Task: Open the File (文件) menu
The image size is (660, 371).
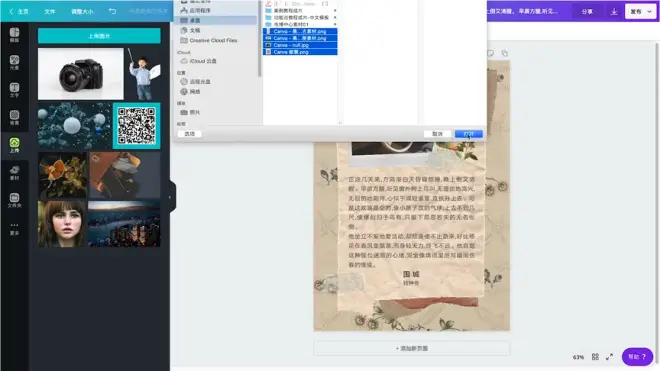Action: coord(50,11)
